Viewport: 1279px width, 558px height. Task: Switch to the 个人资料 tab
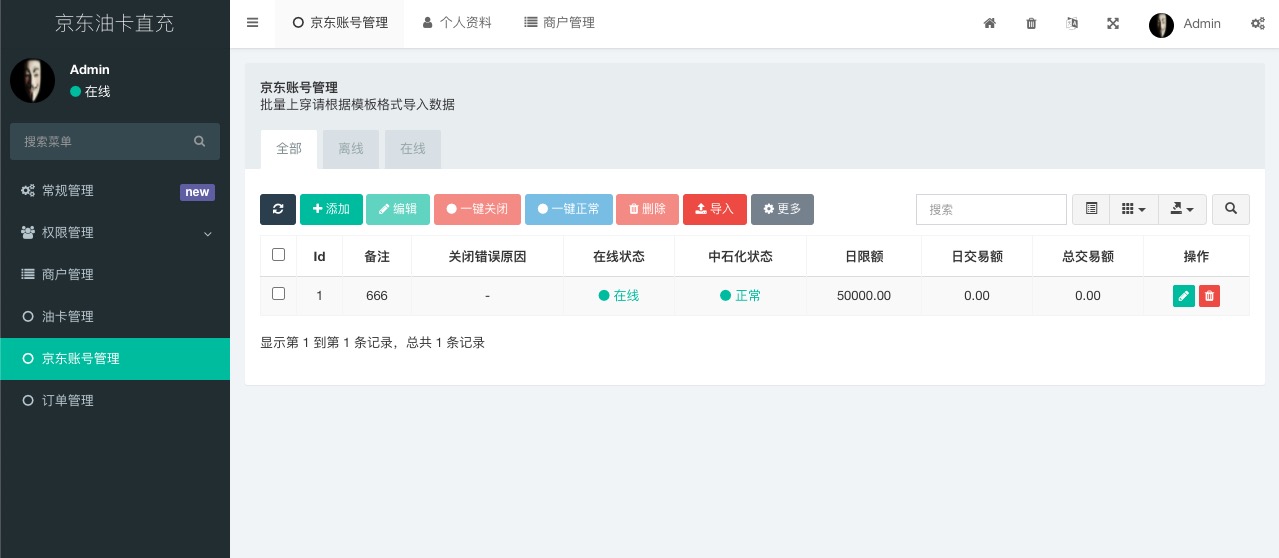[x=457, y=23]
